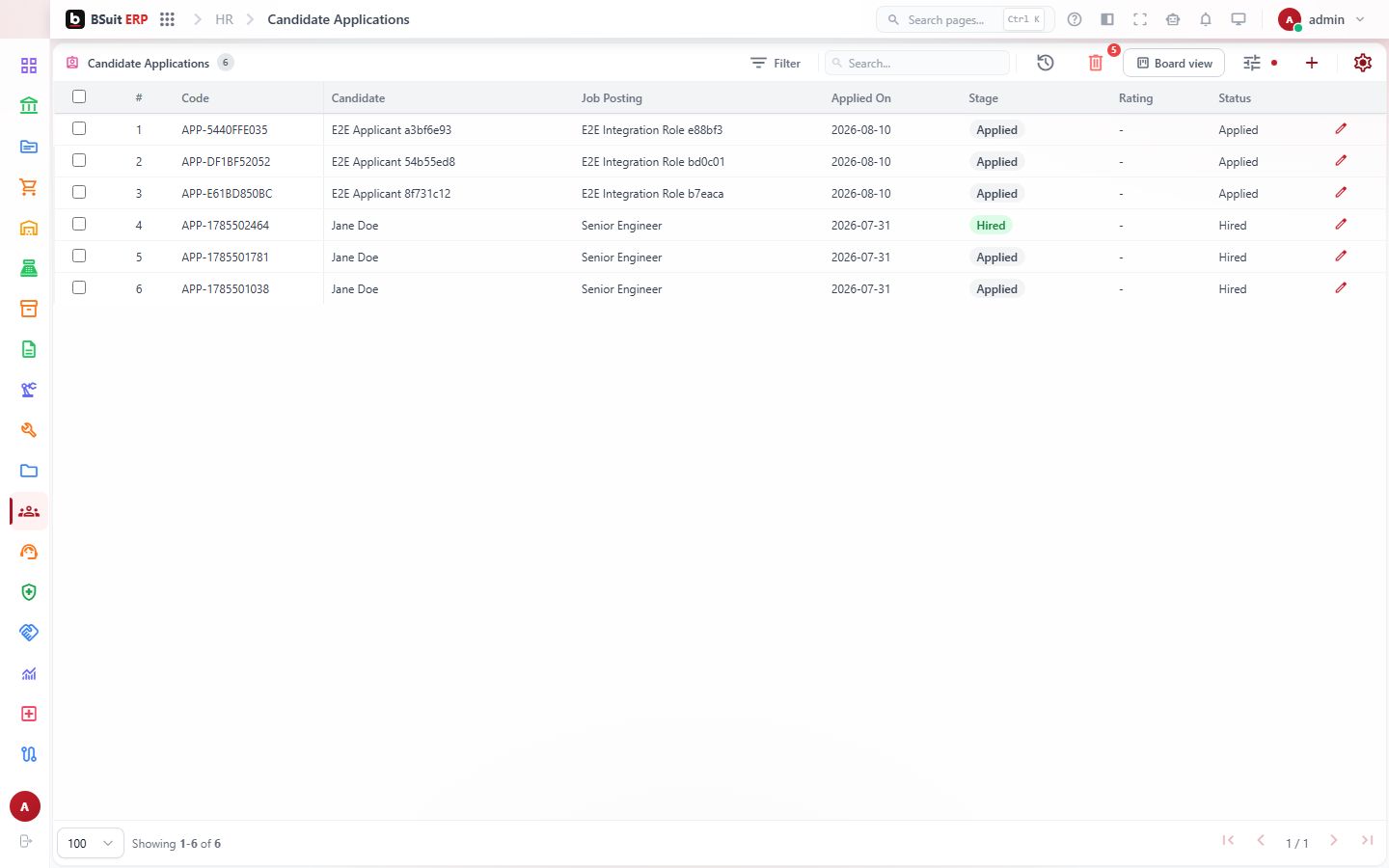Edit row APP-5440FFE035 with pencil icon
1389x868 pixels.
pos(1341,128)
